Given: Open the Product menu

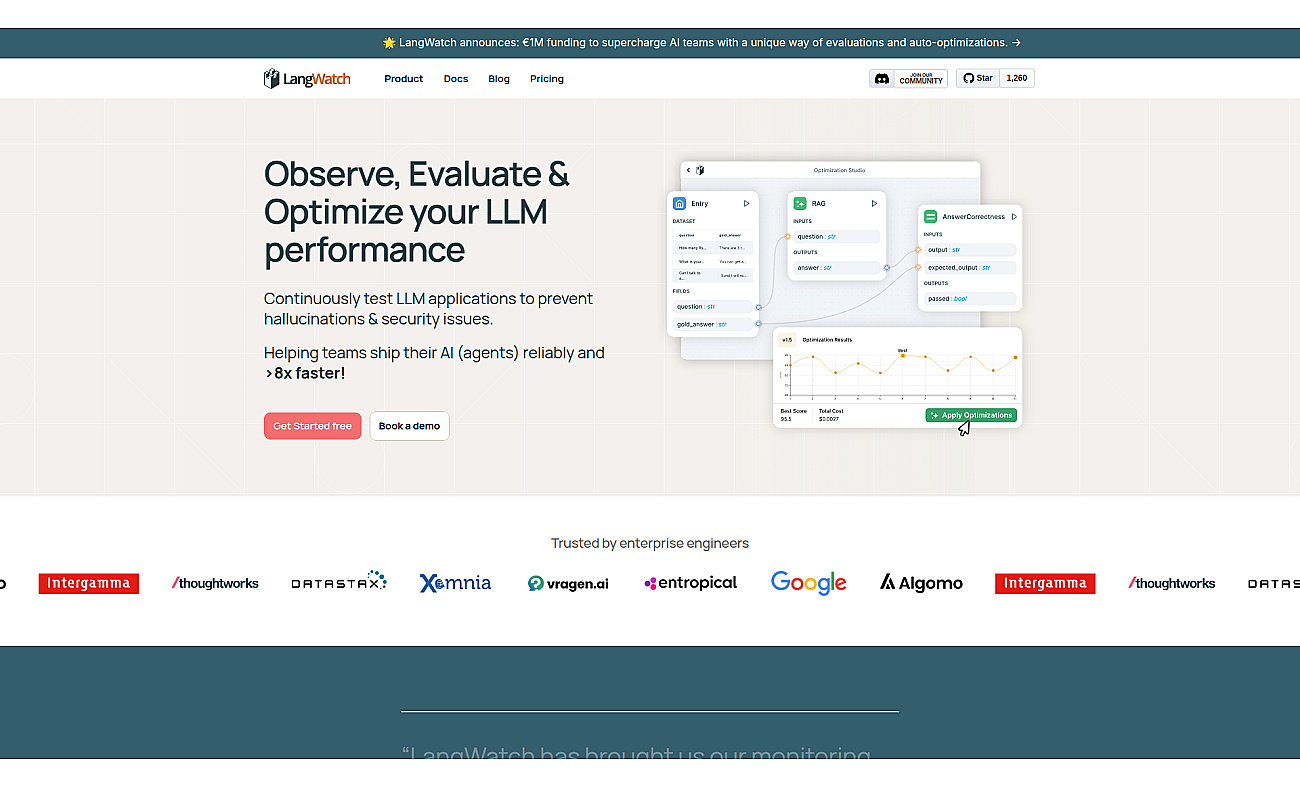Looking at the screenshot, I should [x=404, y=79].
